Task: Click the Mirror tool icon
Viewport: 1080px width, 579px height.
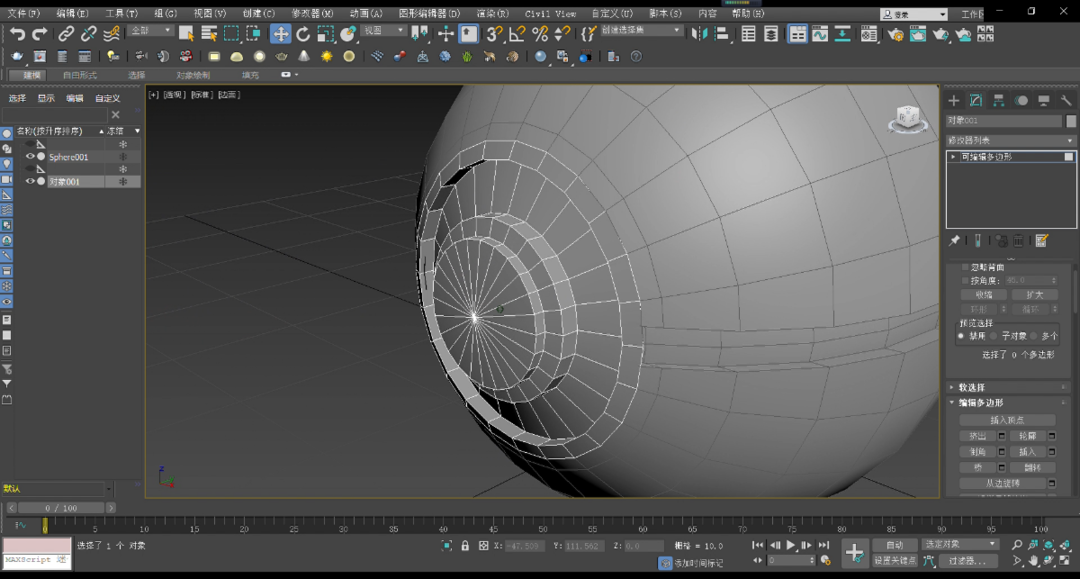Action: (699, 34)
